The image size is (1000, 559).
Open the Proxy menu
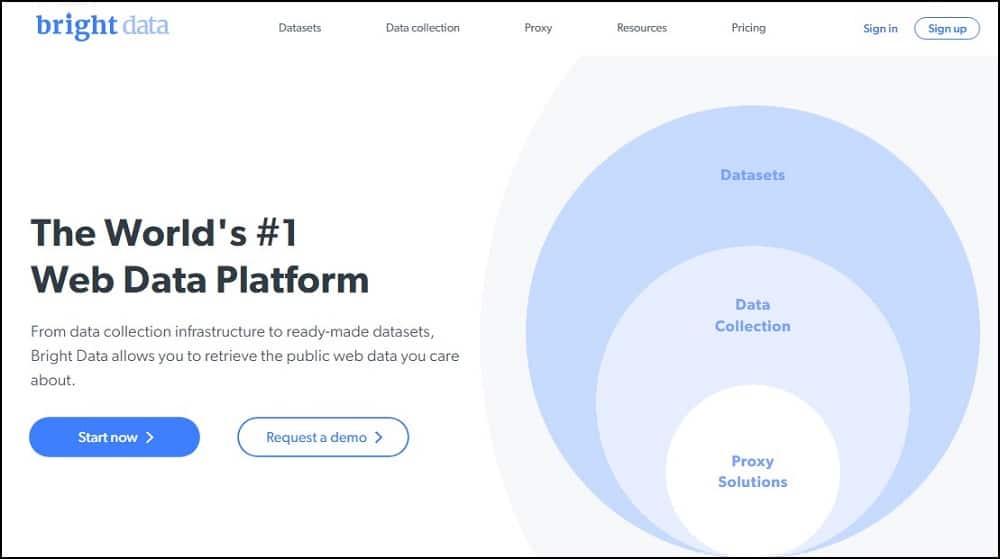pos(538,28)
